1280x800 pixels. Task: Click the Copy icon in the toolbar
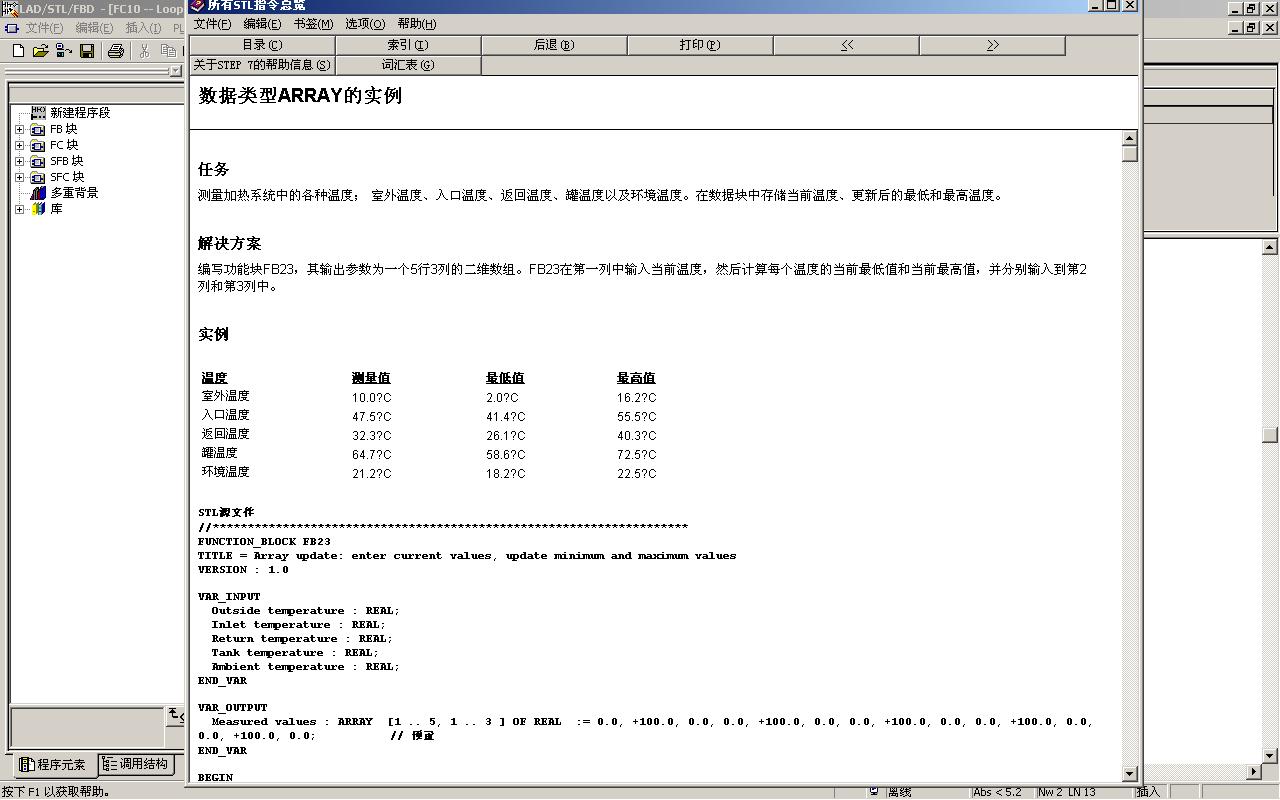[x=168, y=51]
